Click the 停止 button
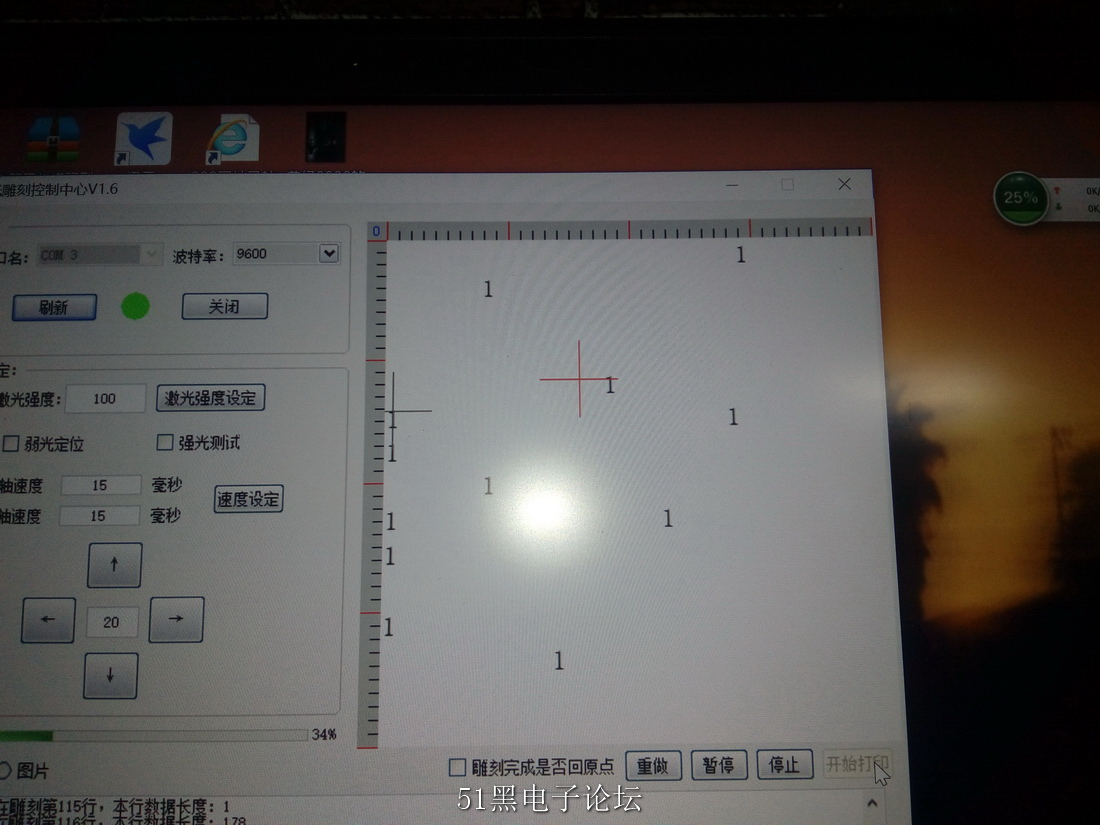The image size is (1100, 825). [x=785, y=764]
